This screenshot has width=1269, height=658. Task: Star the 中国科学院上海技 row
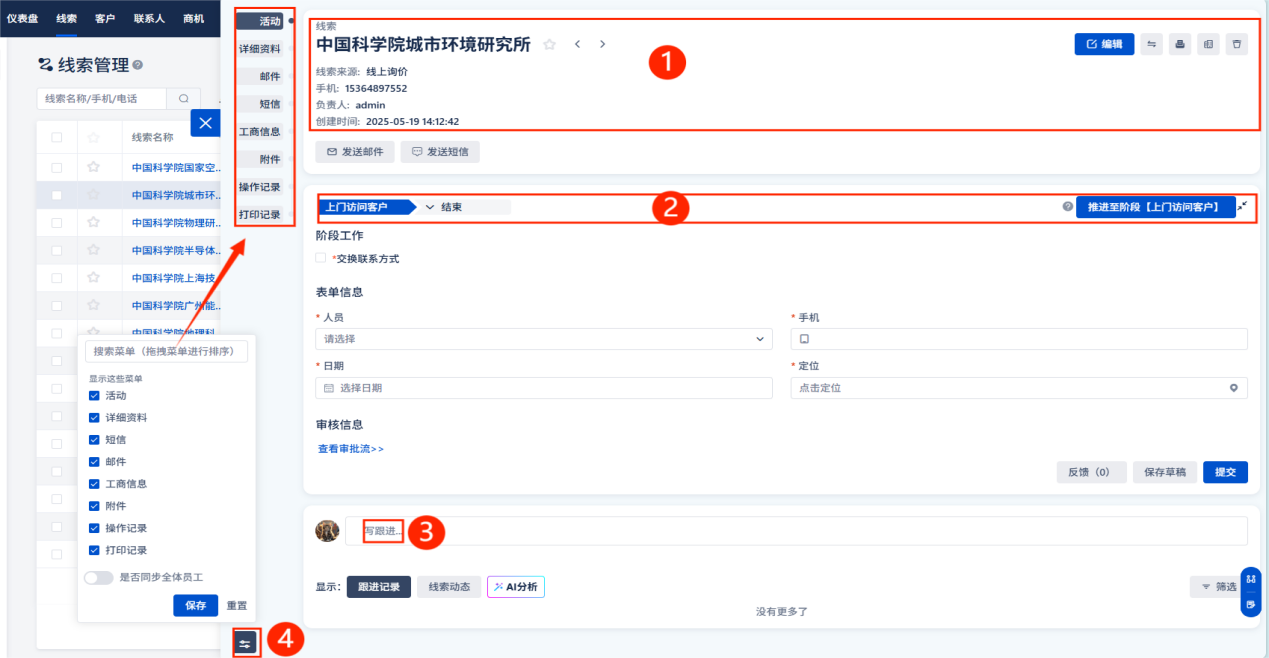click(94, 277)
